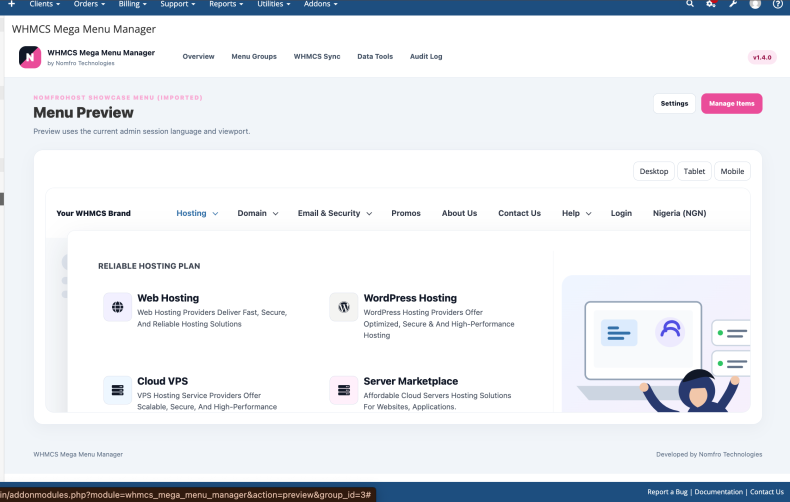Click the Web Hosting globe icon
The height and width of the screenshot is (502, 790).
[x=117, y=307]
